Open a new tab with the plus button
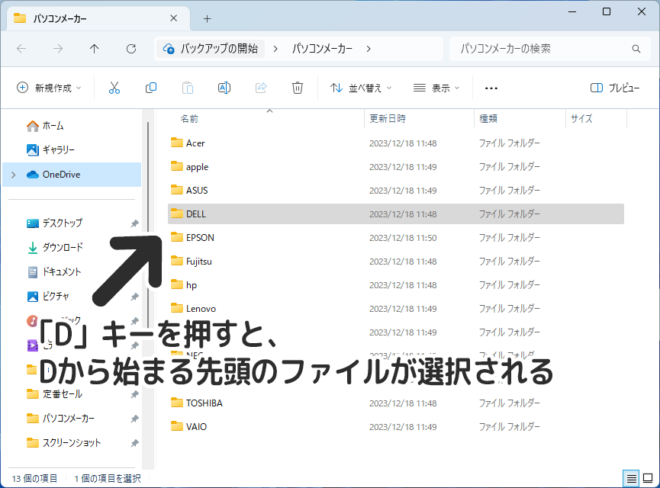 click(207, 19)
